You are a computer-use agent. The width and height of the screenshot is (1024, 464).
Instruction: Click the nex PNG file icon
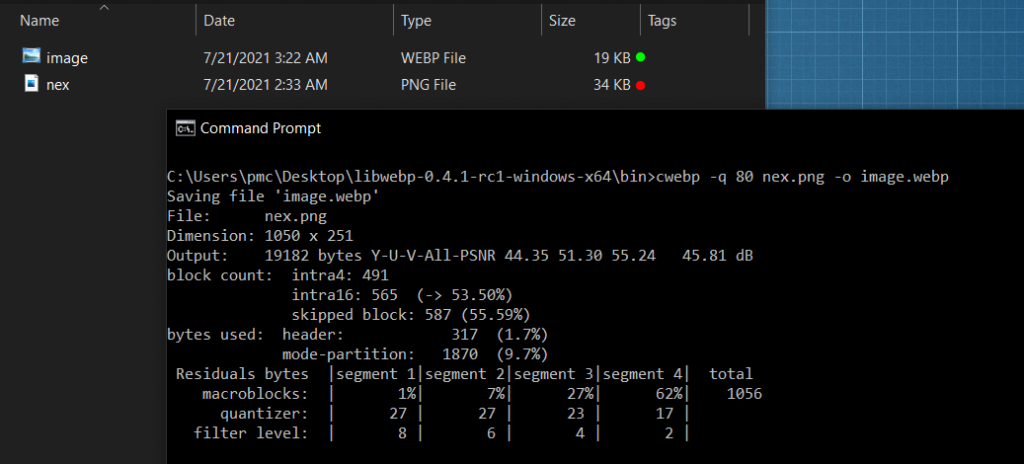[x=31, y=85]
